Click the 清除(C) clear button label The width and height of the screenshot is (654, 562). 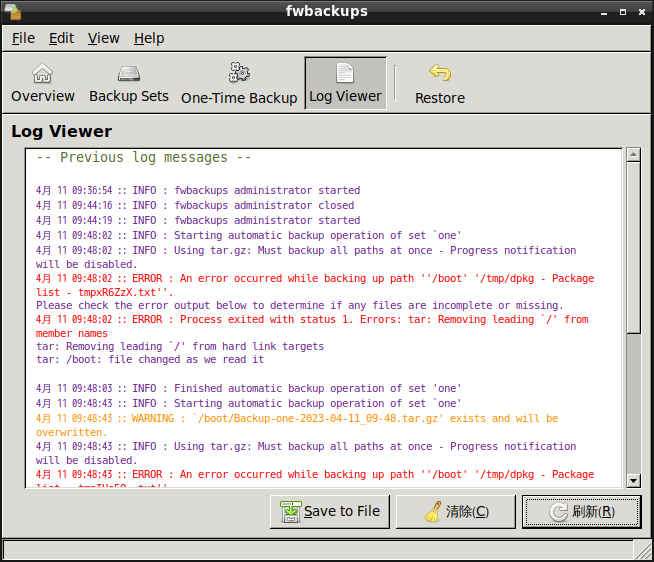(467, 512)
